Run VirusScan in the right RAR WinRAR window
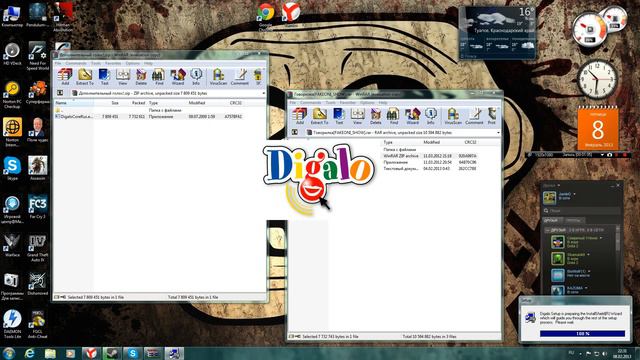640x360 pixels. (453, 116)
